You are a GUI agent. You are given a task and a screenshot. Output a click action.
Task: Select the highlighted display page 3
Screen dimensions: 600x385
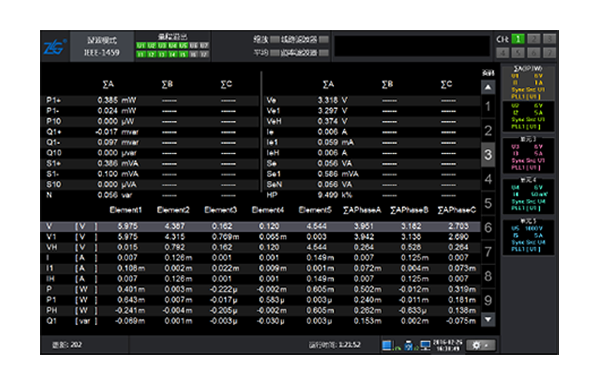tap(488, 155)
